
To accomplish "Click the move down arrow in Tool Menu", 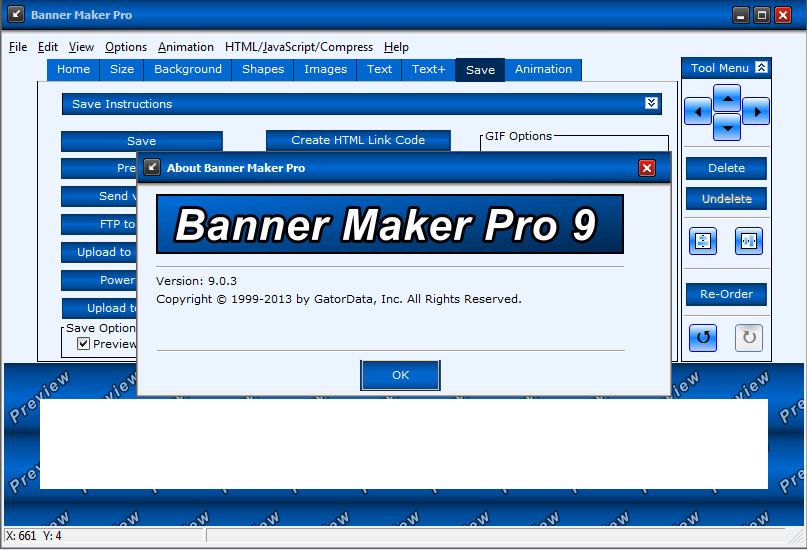I will 727,126.
